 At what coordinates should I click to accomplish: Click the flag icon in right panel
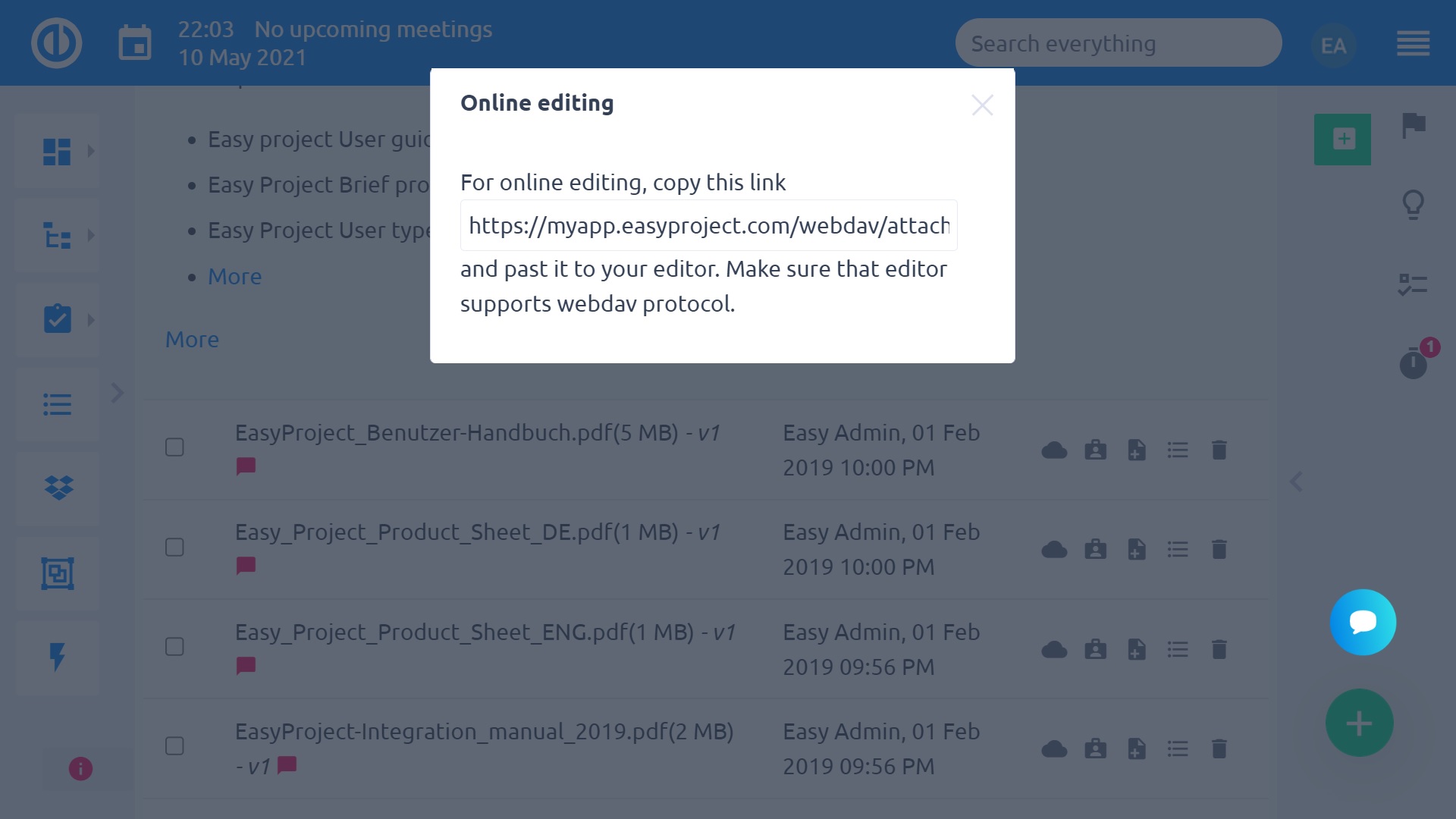coord(1414,125)
